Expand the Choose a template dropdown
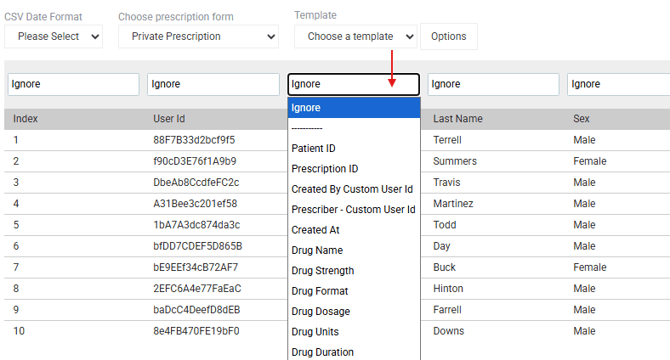This screenshot has width=670, height=360. click(356, 36)
